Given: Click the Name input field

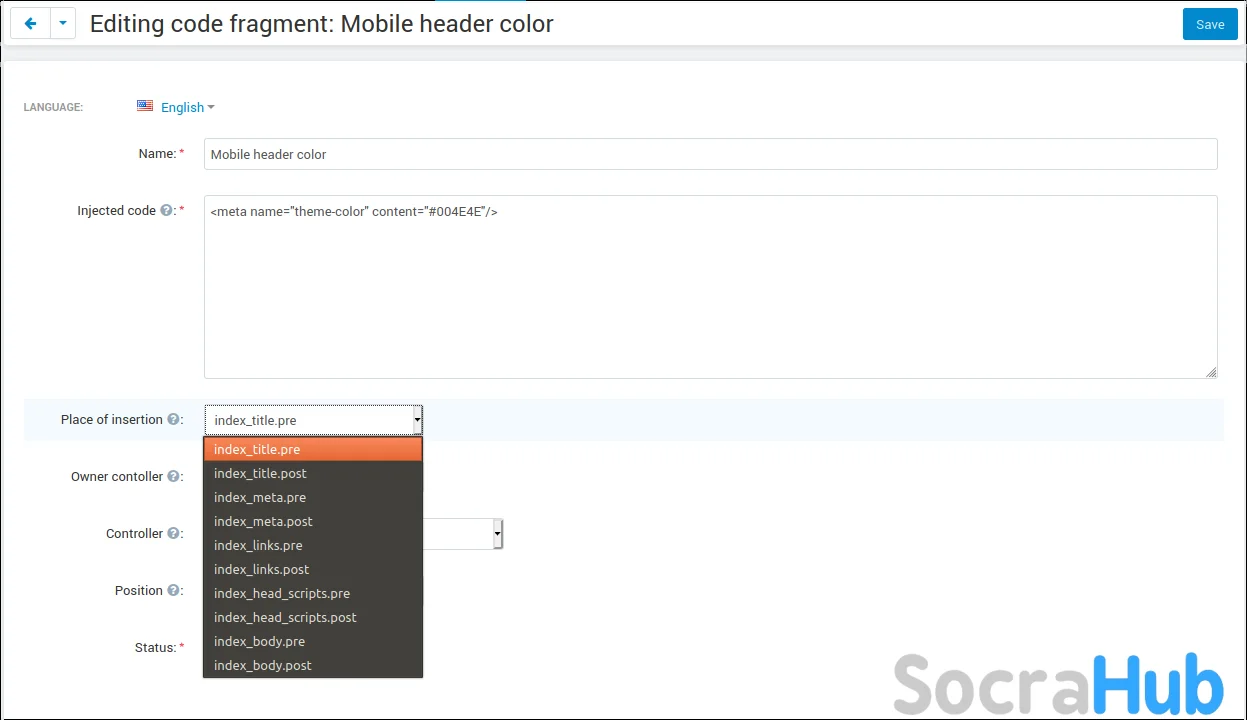Looking at the screenshot, I should [x=710, y=154].
